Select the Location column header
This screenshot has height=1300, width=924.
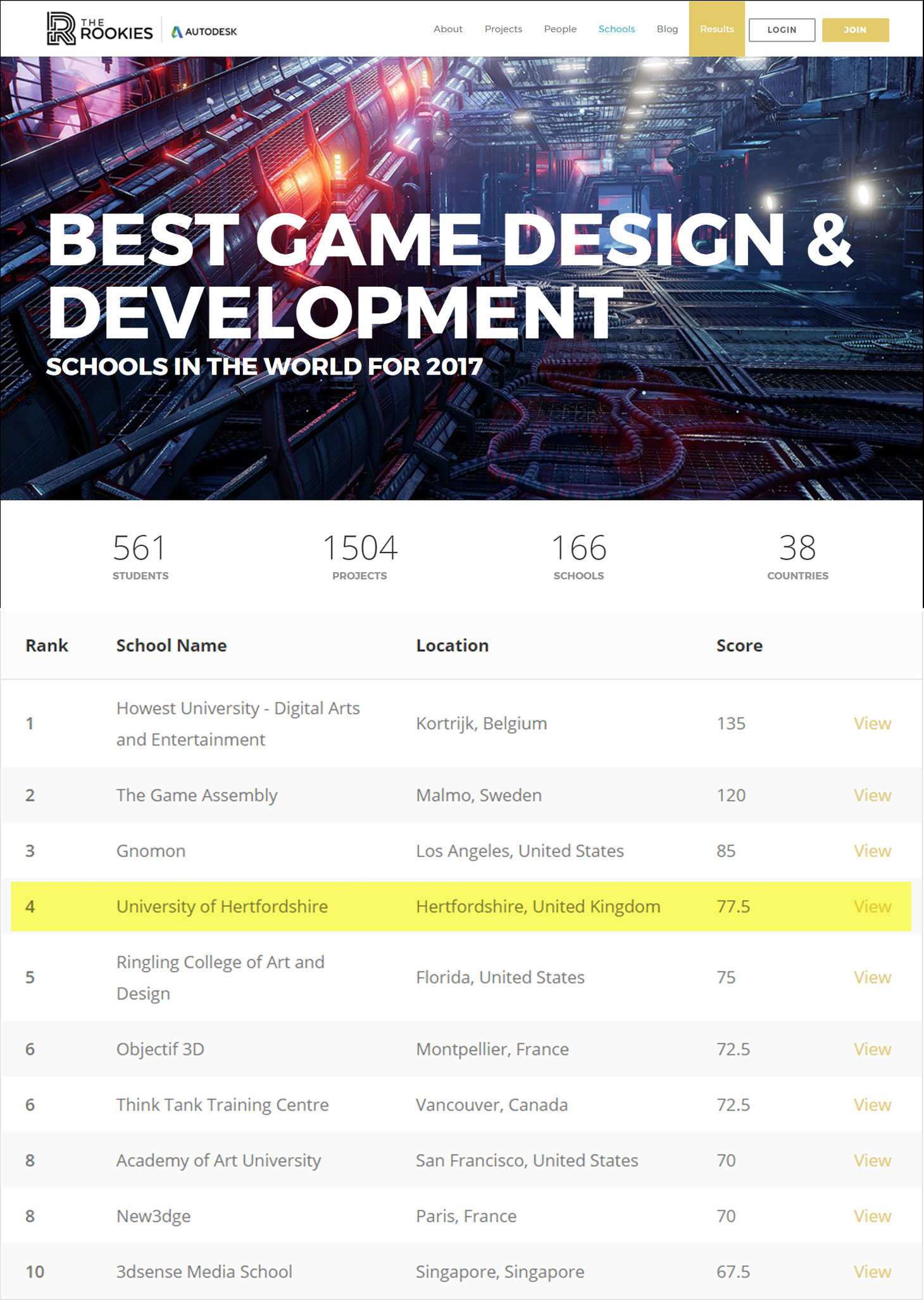point(453,646)
